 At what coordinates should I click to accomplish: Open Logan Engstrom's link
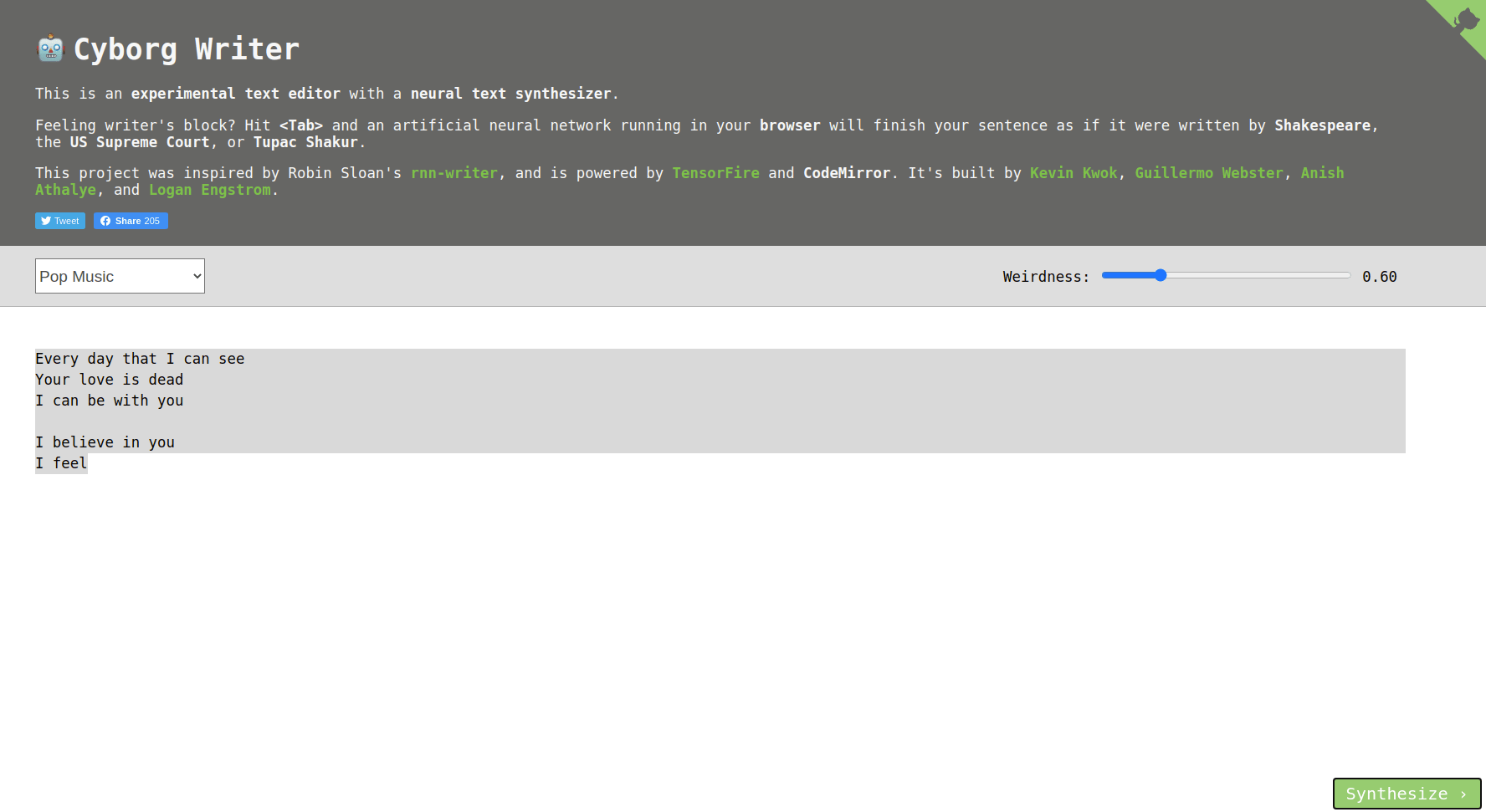click(209, 190)
